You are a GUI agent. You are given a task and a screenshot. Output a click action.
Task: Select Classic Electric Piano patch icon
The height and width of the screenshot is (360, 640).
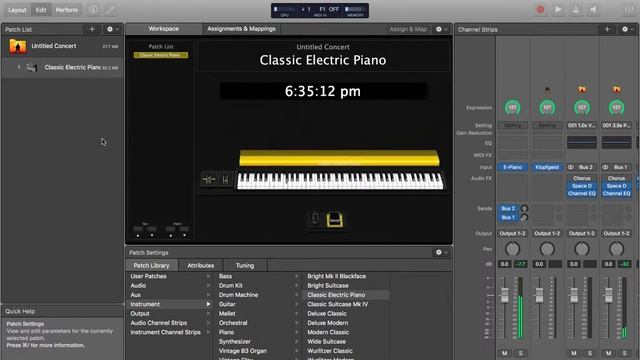point(31,67)
